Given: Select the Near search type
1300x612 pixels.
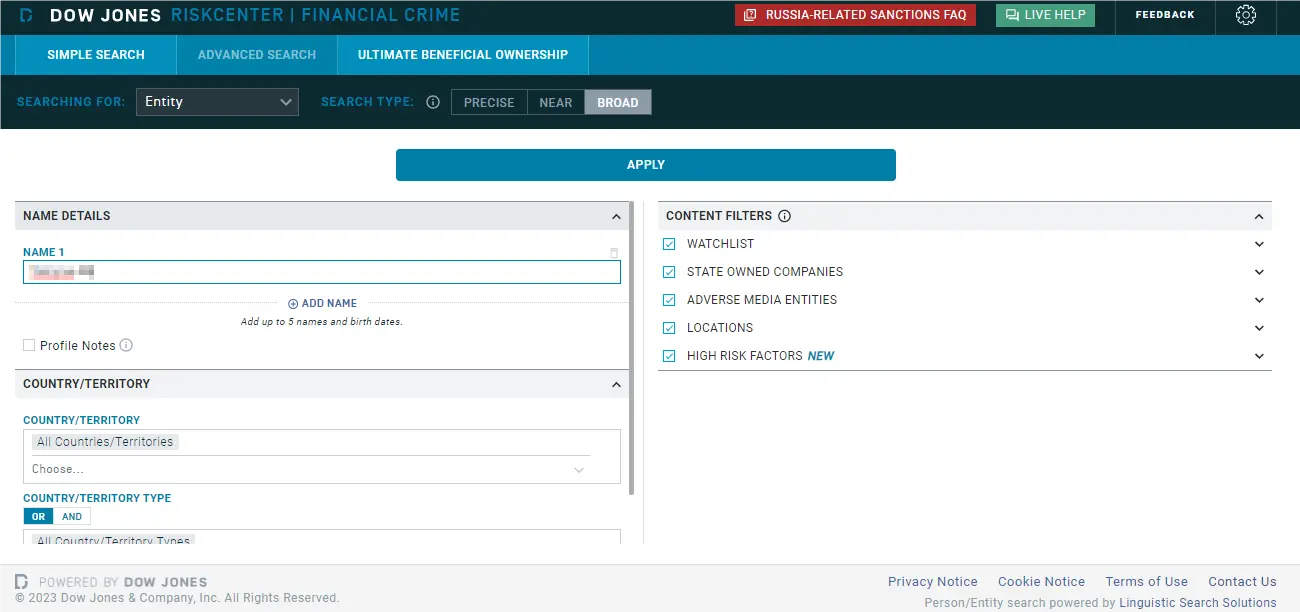Looking at the screenshot, I should [x=556, y=102].
